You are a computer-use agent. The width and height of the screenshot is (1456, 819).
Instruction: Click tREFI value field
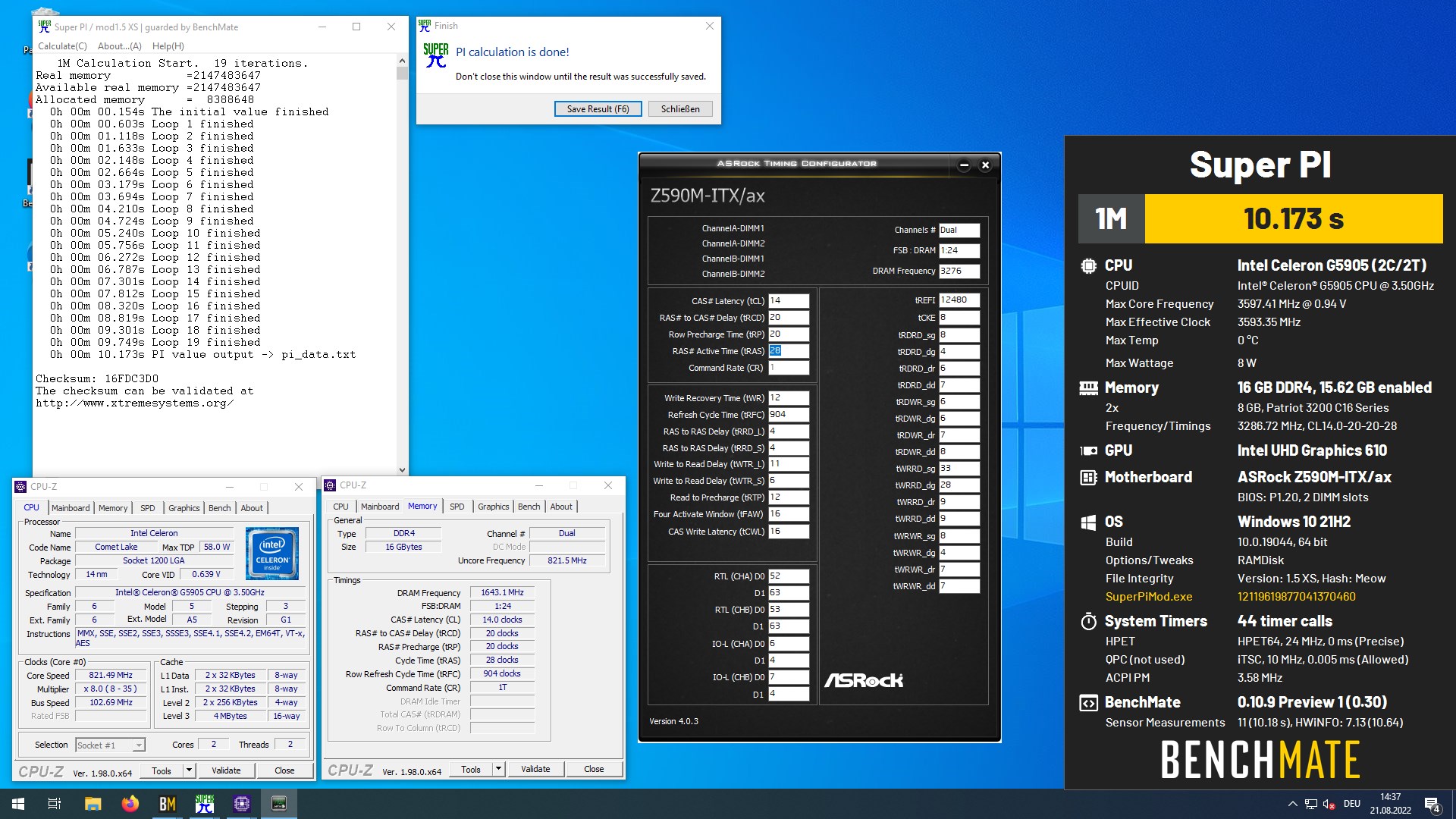tap(959, 300)
